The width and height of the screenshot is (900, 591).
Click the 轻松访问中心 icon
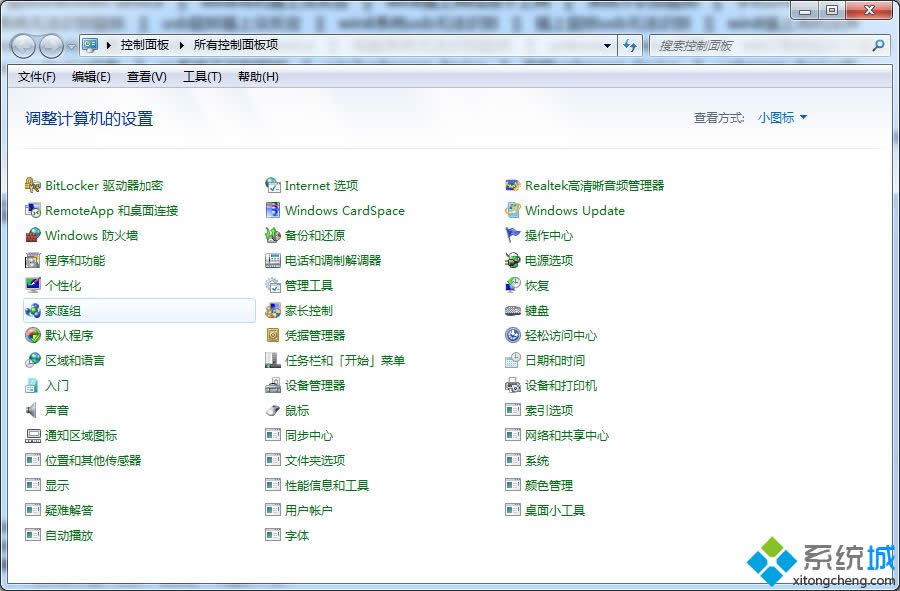[513, 335]
